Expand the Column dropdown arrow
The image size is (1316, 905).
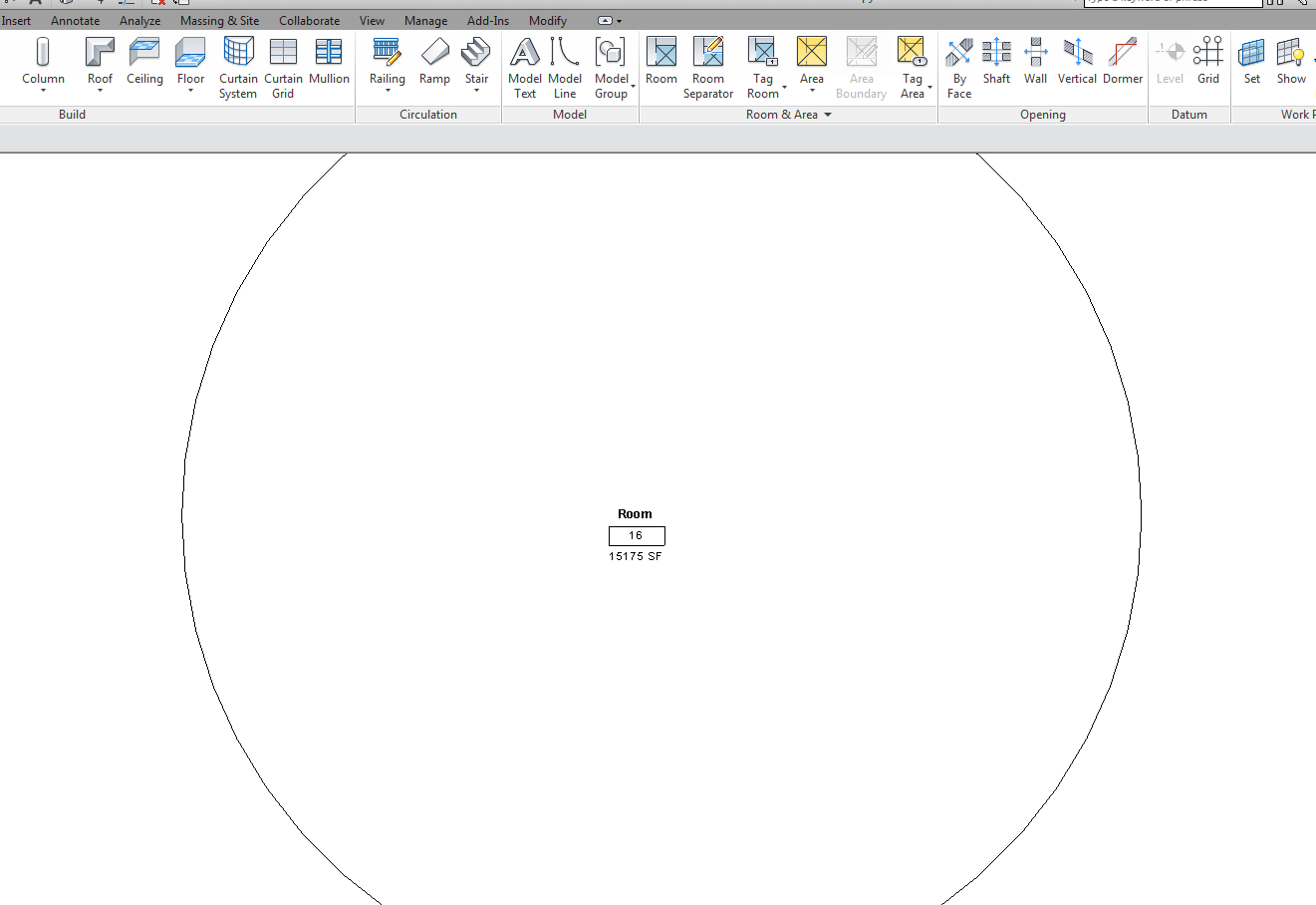click(43, 91)
